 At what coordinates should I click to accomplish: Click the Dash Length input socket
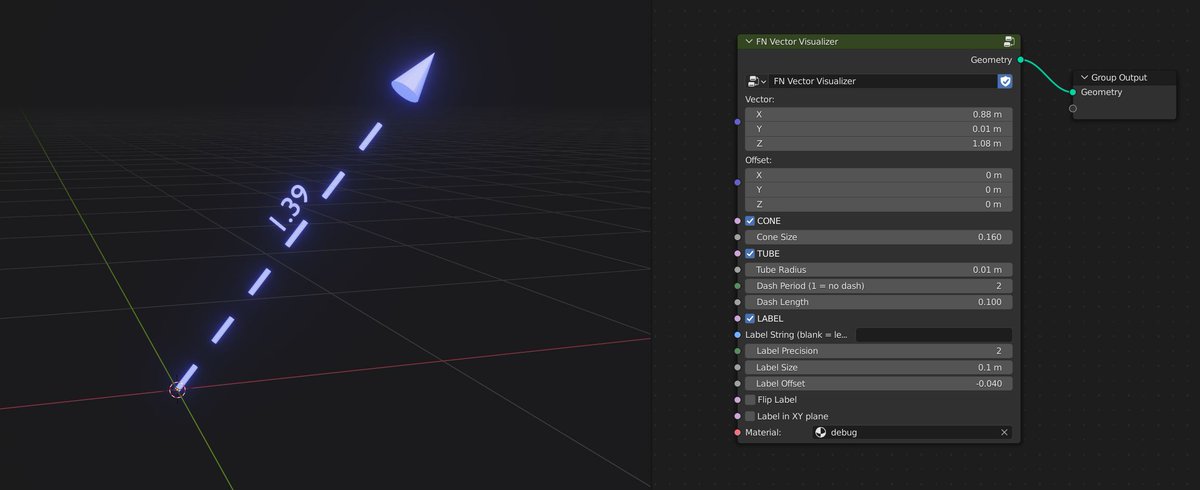(738, 302)
